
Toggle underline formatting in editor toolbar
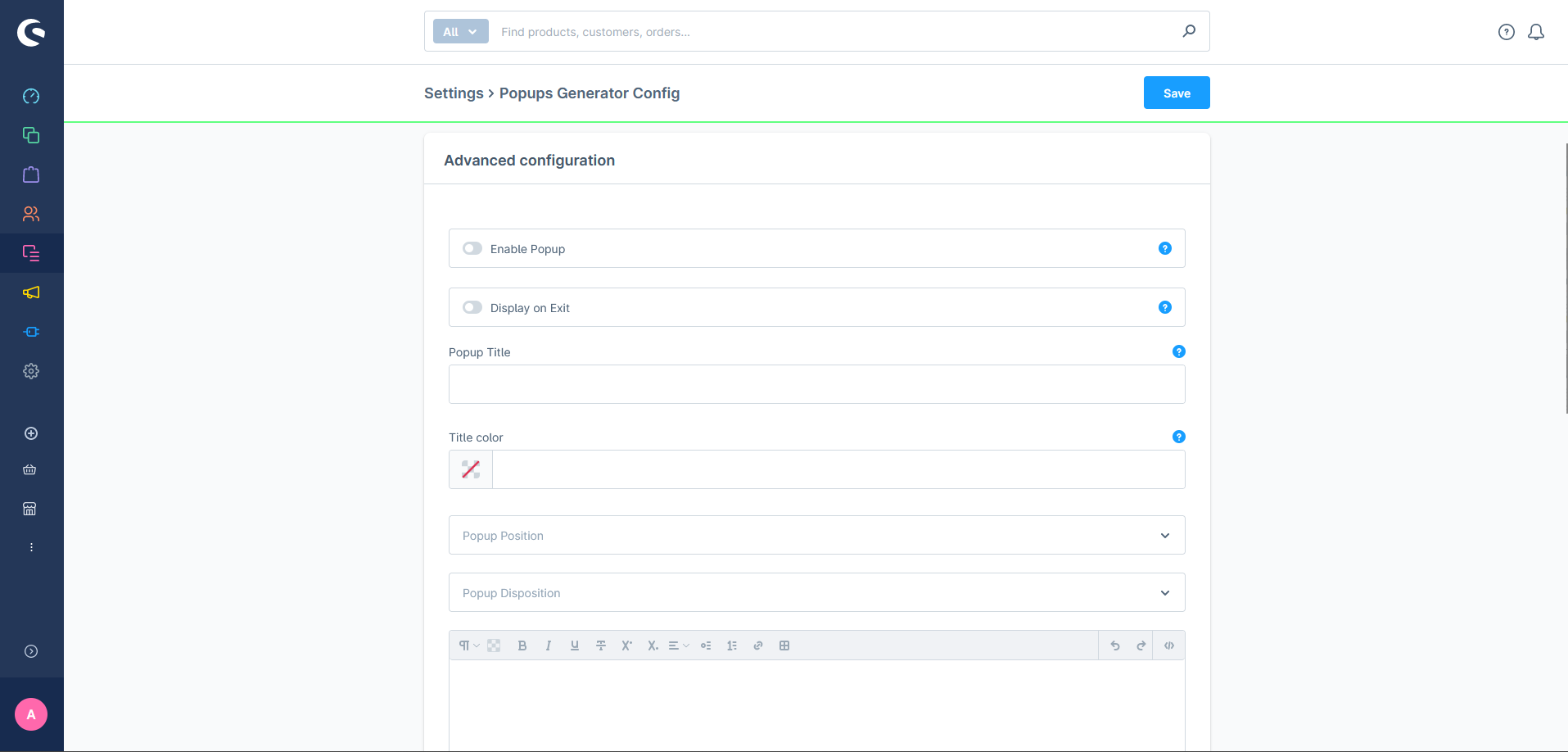pos(575,646)
